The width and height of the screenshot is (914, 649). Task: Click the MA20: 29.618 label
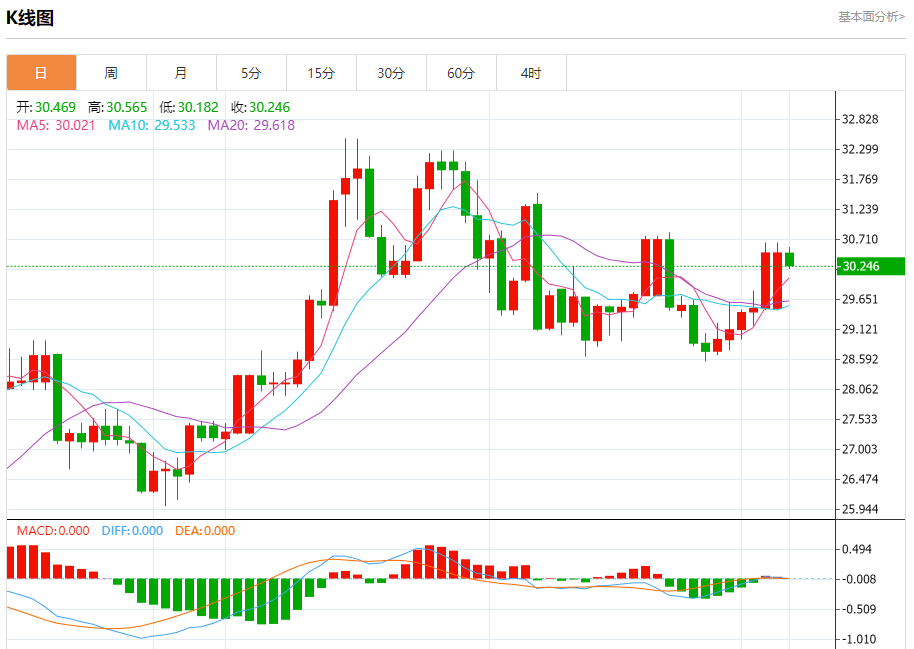(251, 125)
